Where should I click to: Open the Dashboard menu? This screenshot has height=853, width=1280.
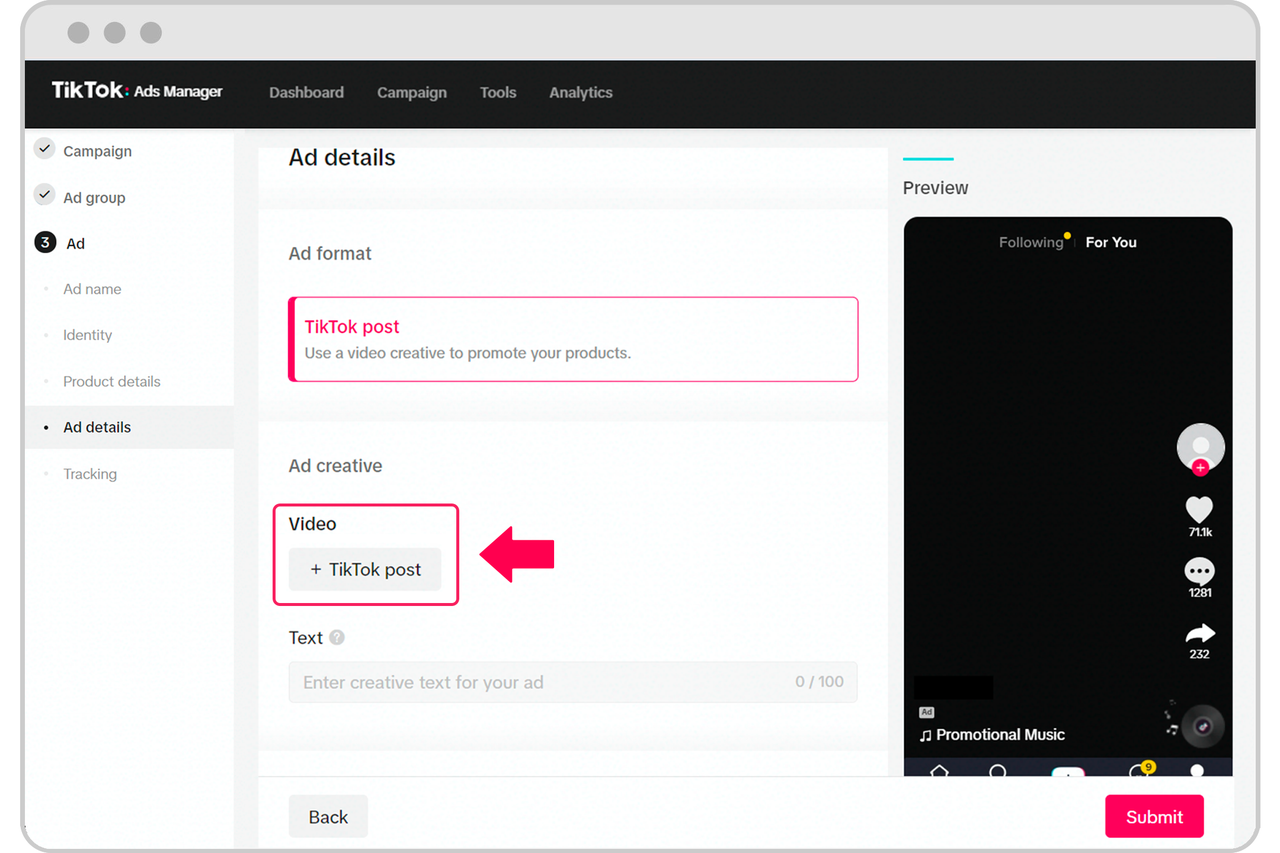306,92
